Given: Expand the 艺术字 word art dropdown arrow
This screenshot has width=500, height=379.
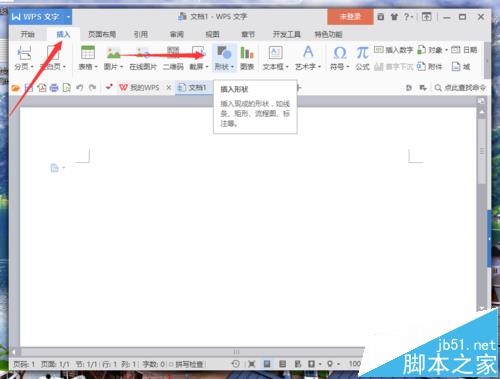Looking at the screenshot, I should 319,67.
